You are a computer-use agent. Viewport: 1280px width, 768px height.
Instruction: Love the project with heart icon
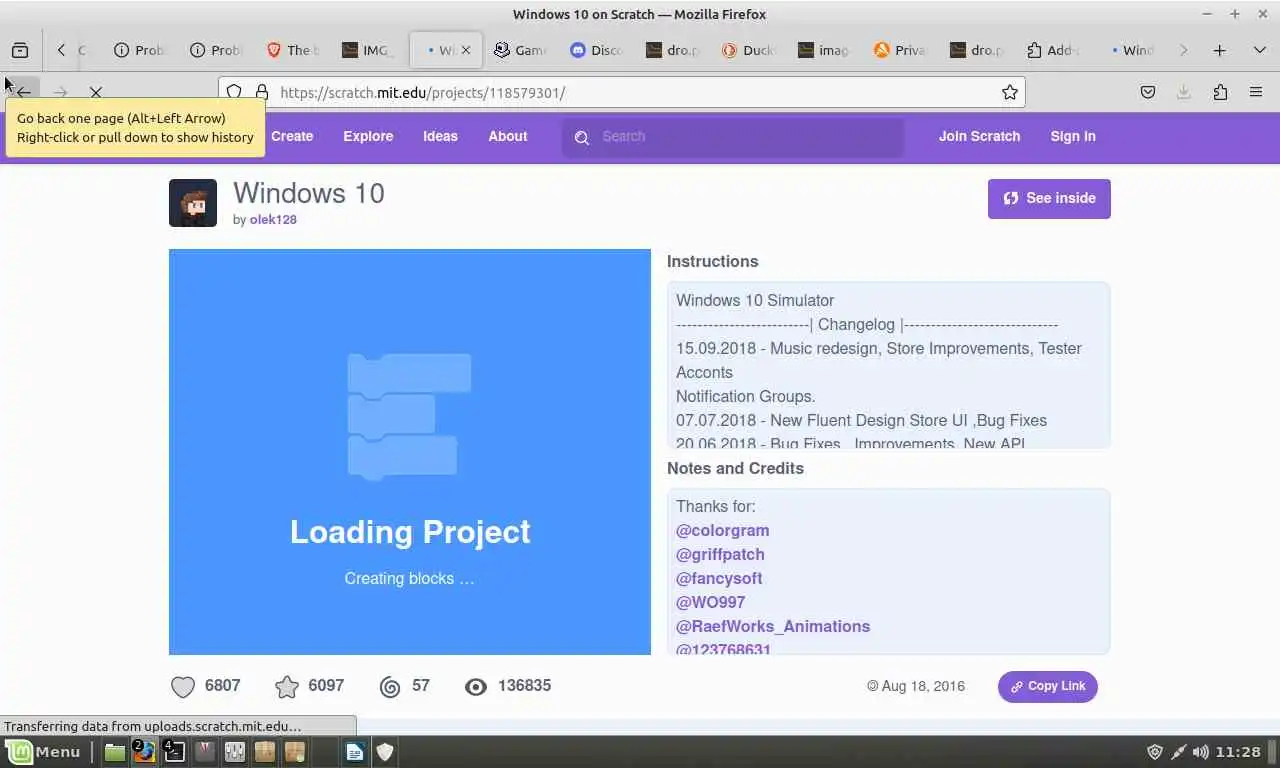click(183, 686)
